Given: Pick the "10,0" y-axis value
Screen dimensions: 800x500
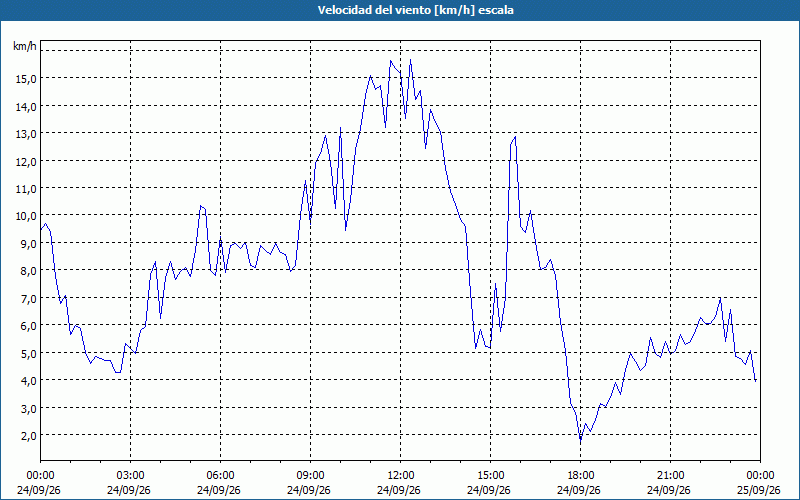Looking at the screenshot, I should [26, 216].
